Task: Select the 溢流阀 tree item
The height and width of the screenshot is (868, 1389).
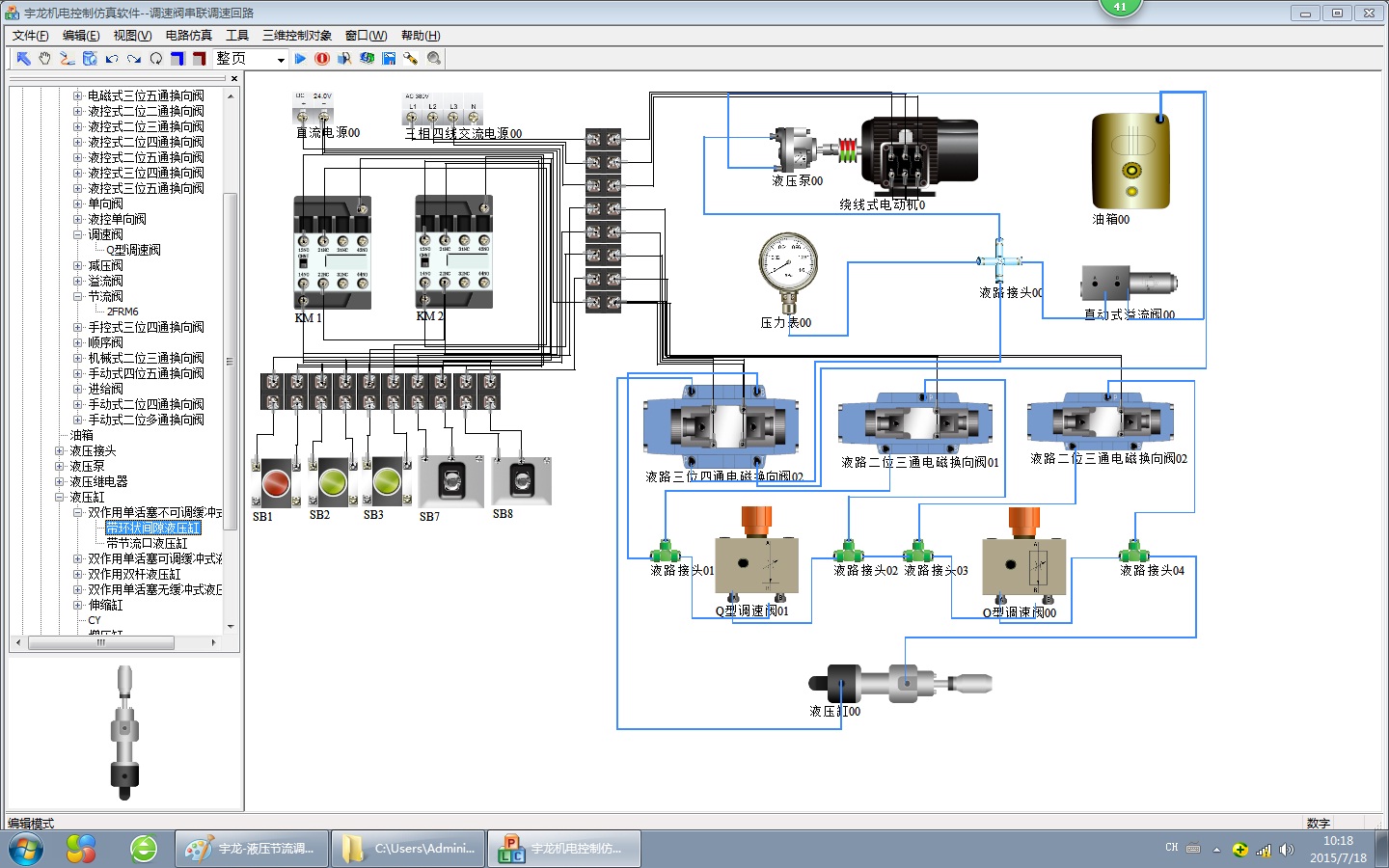Action: coord(105,281)
